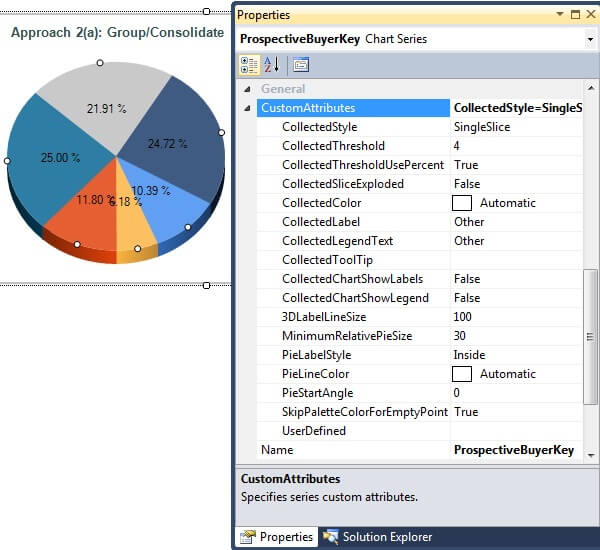Screen dimensions: 600x550
Task: Click the left resize handle of the chart
Action: (x=7, y=160)
